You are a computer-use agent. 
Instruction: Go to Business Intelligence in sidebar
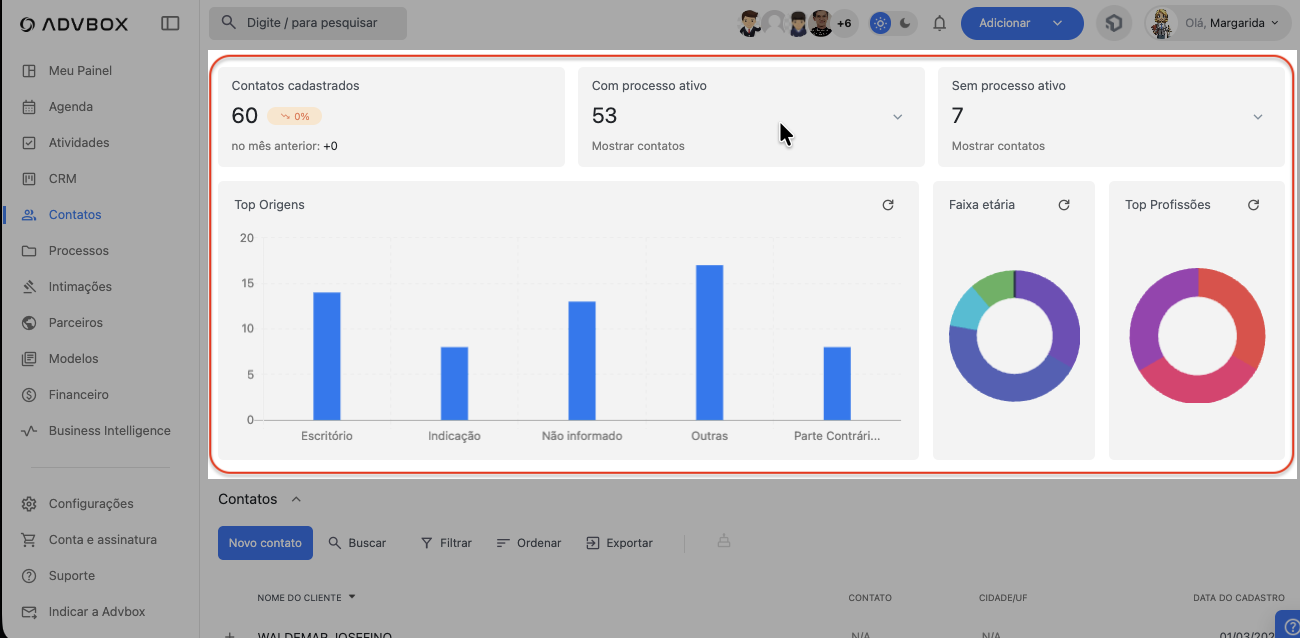pyautogui.click(x=109, y=431)
